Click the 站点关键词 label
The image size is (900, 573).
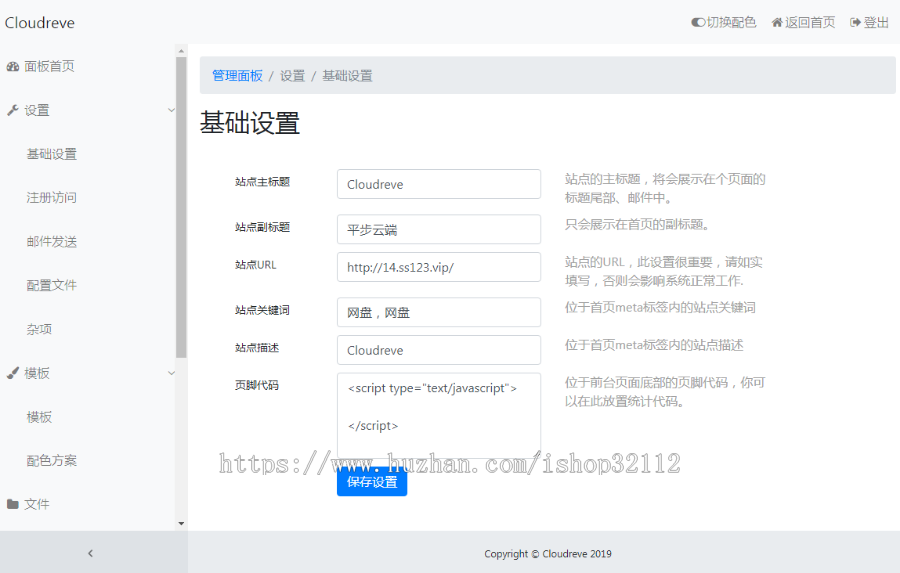(x=262, y=310)
